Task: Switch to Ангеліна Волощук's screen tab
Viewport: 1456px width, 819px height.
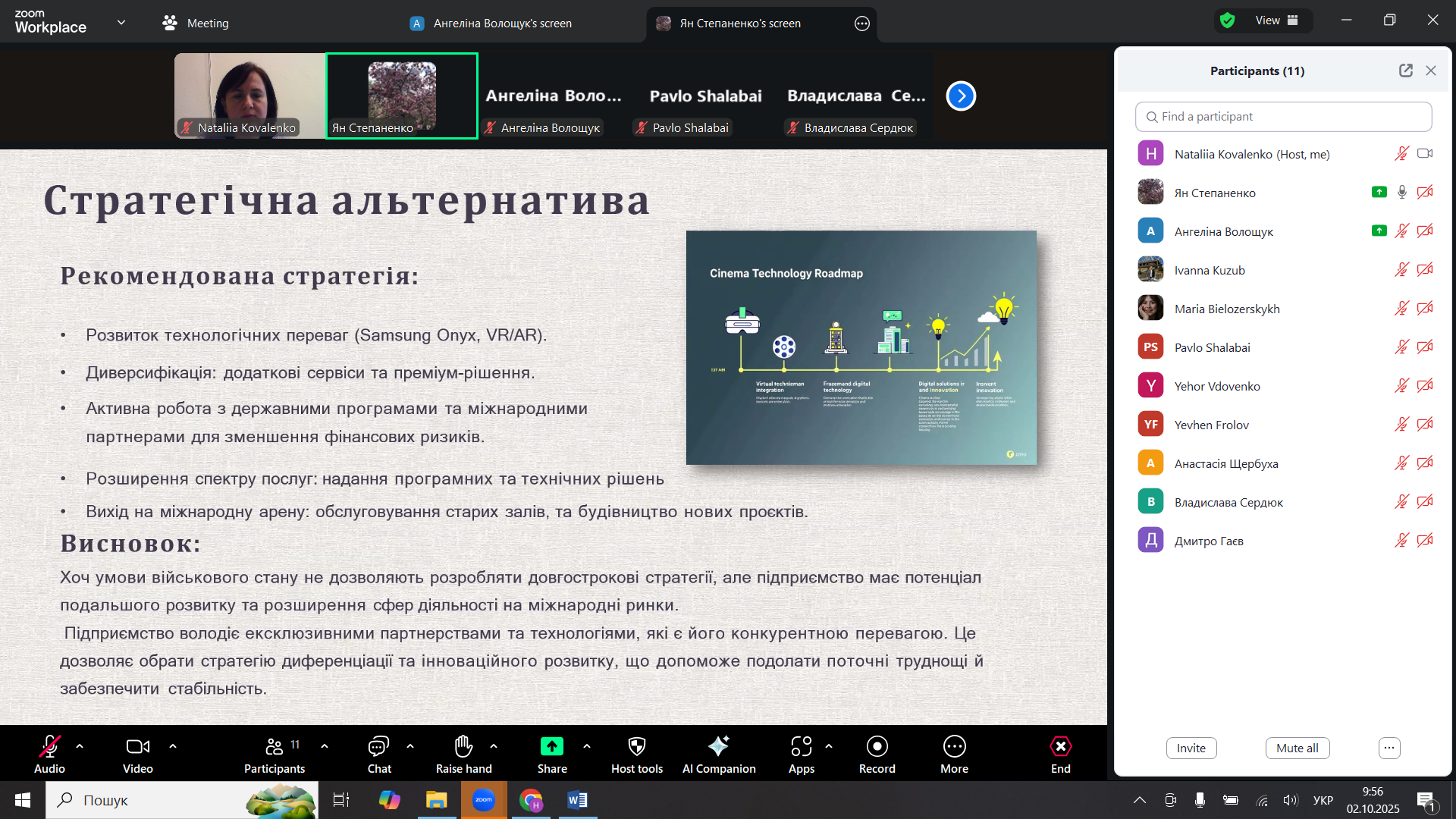Action: click(502, 24)
